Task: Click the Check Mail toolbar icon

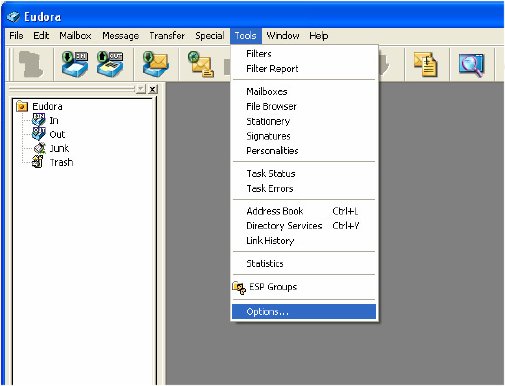Action: pos(156,64)
